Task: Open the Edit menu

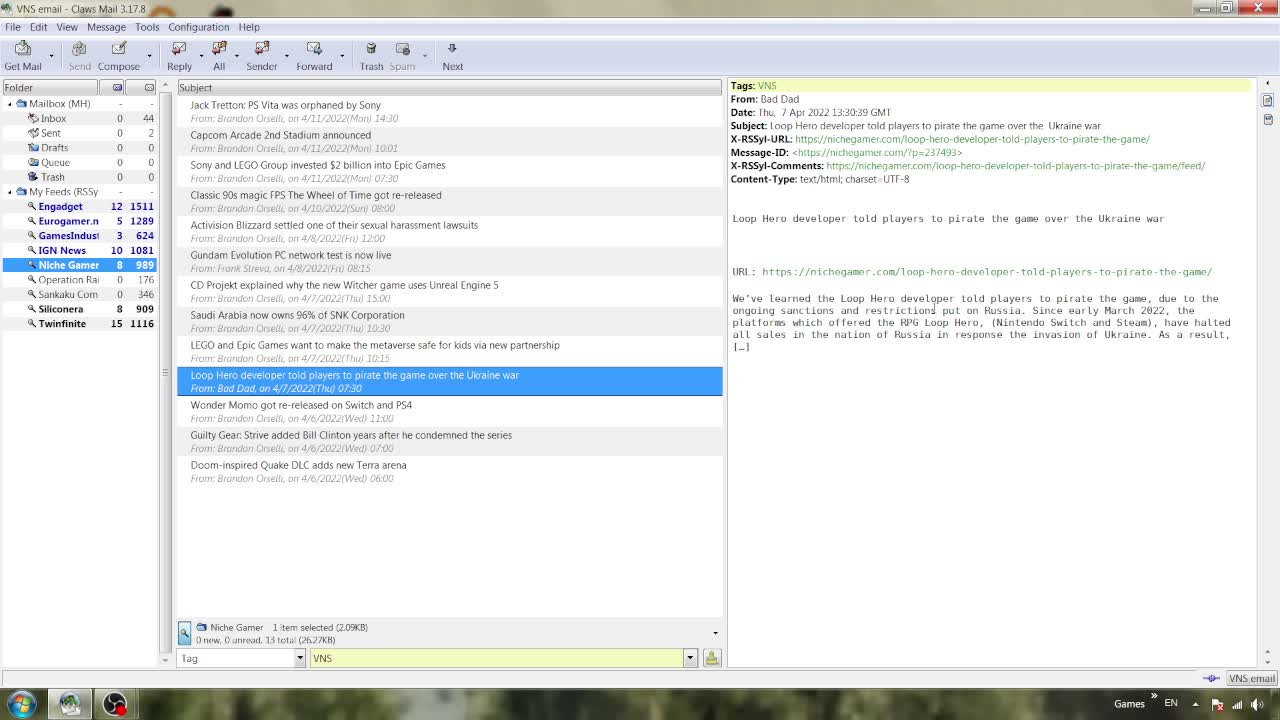Action: click(x=38, y=27)
